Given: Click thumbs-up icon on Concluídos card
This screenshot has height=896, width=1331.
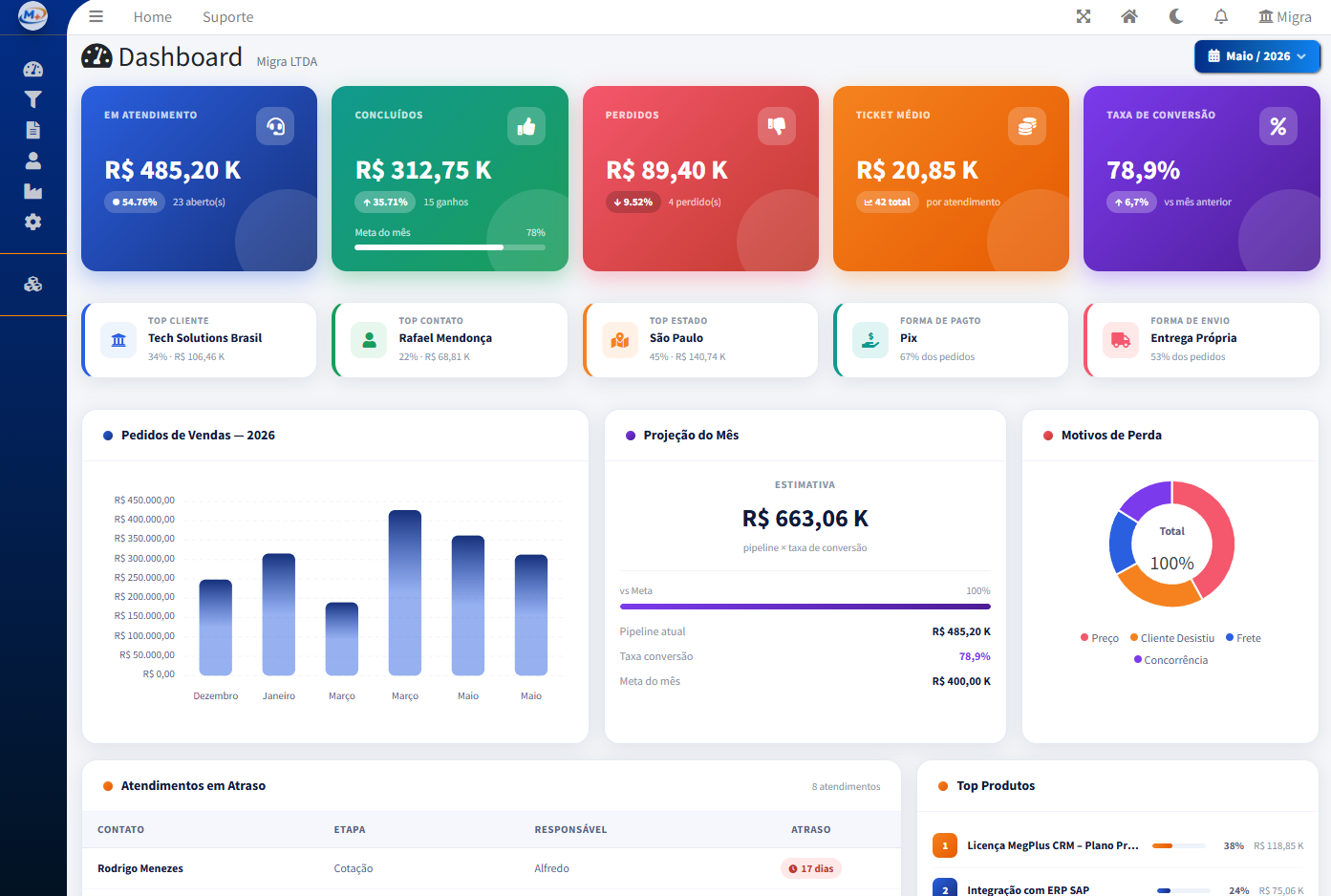Looking at the screenshot, I should pyautogui.click(x=526, y=126).
